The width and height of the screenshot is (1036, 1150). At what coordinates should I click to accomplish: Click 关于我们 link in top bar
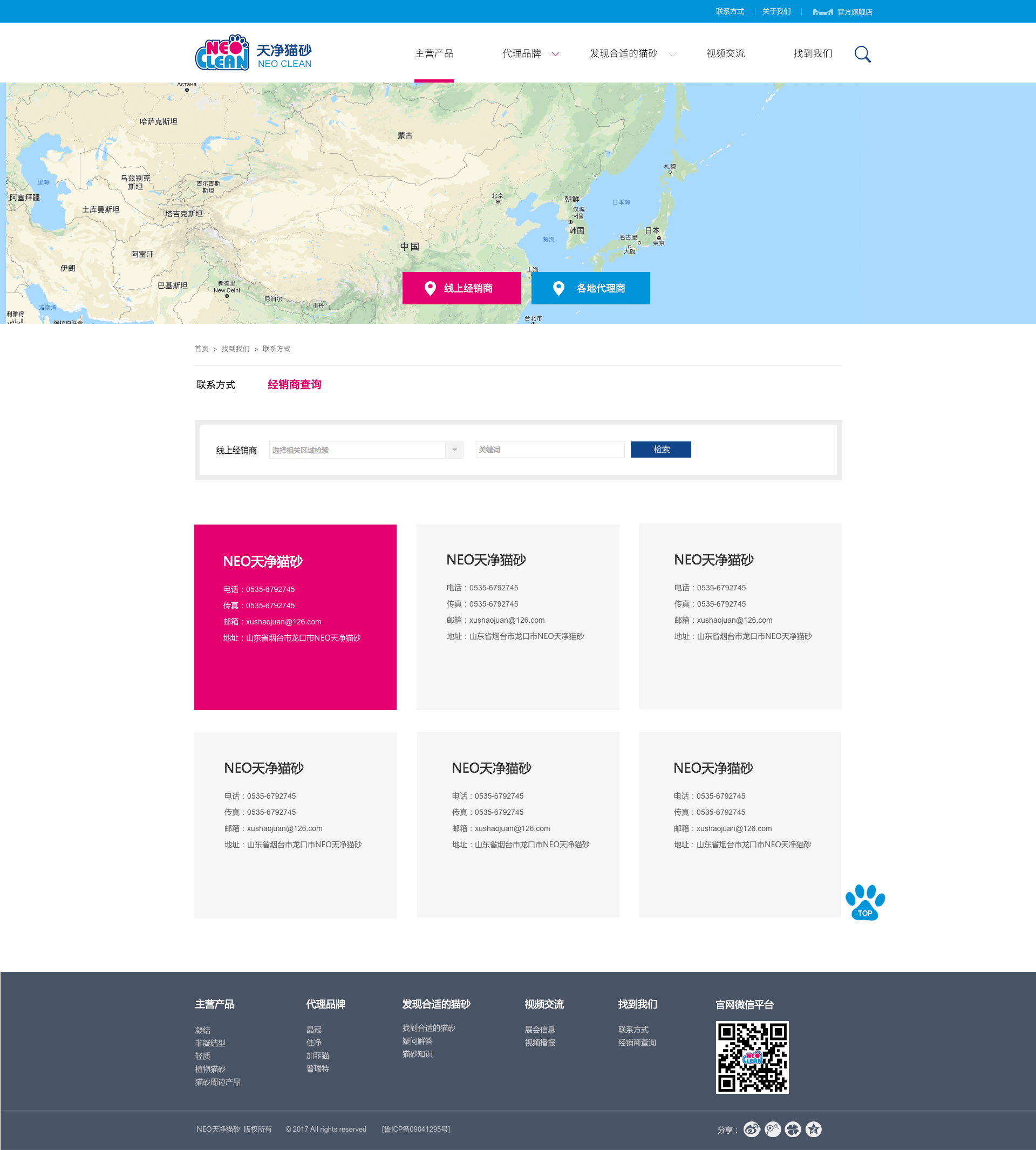776,11
